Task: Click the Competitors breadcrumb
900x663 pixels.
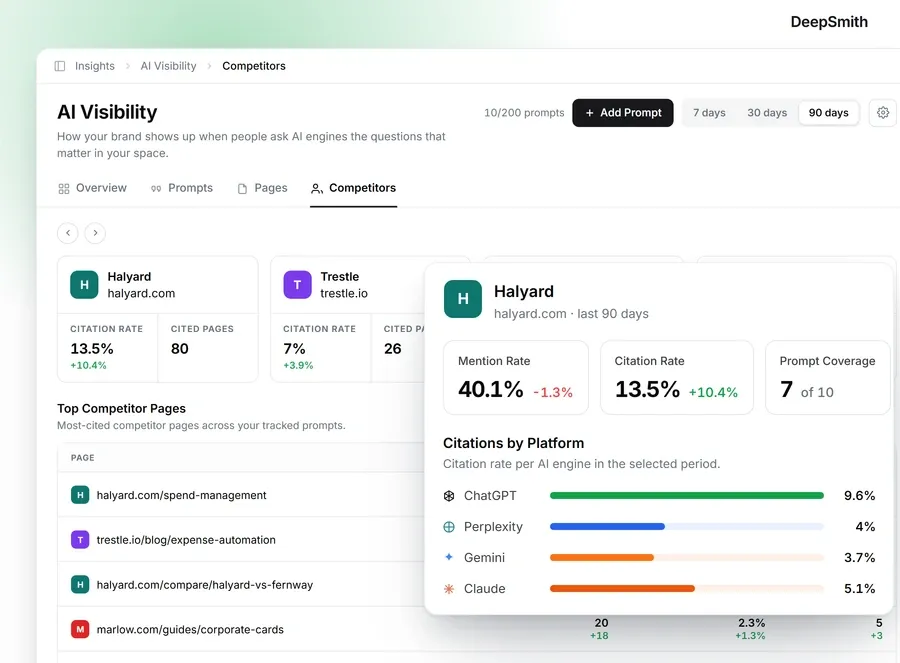Action: [x=254, y=66]
